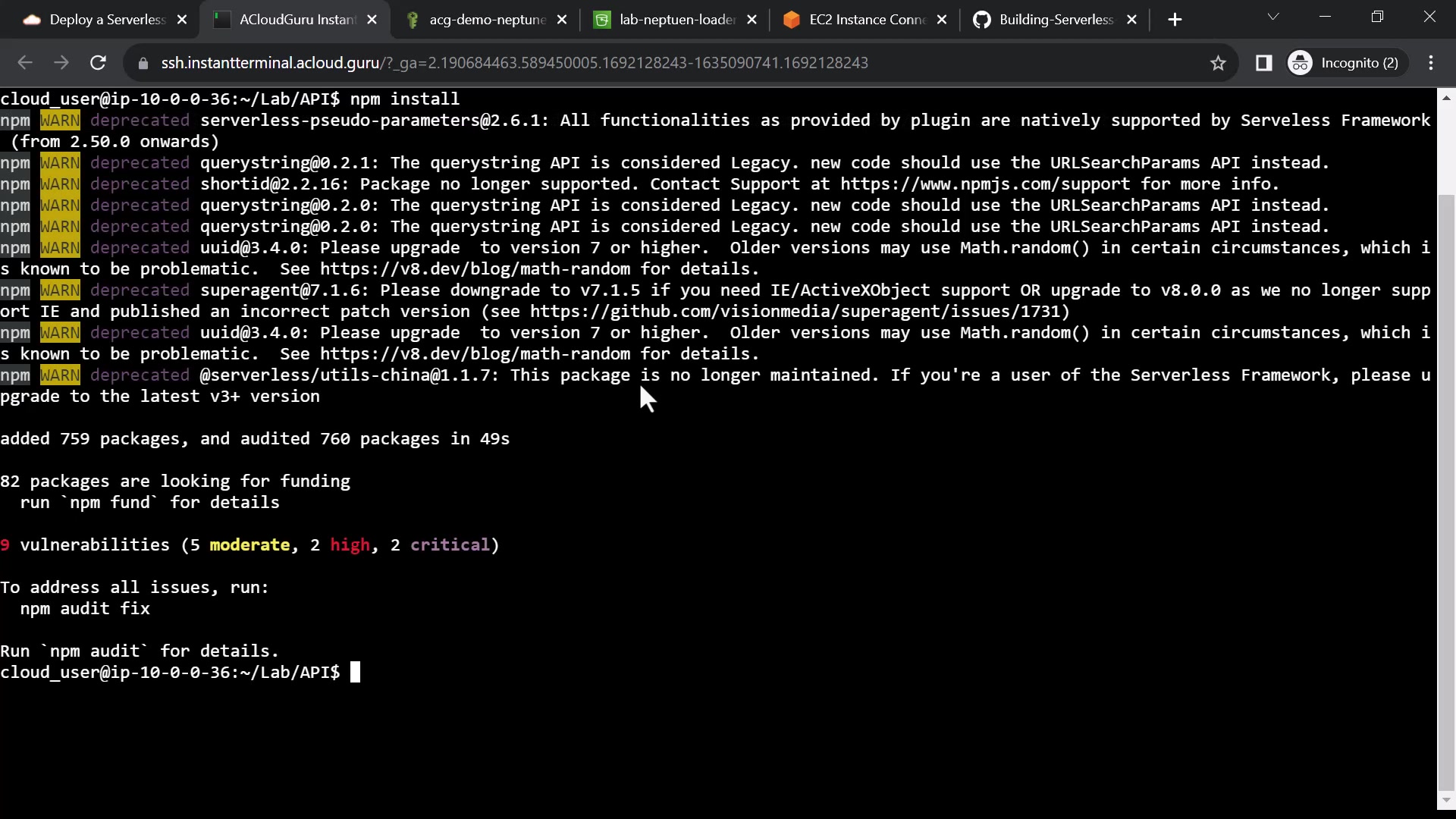This screenshot has height=819, width=1456.
Task: Bookmark this page with star icon
Action: coord(1218,63)
